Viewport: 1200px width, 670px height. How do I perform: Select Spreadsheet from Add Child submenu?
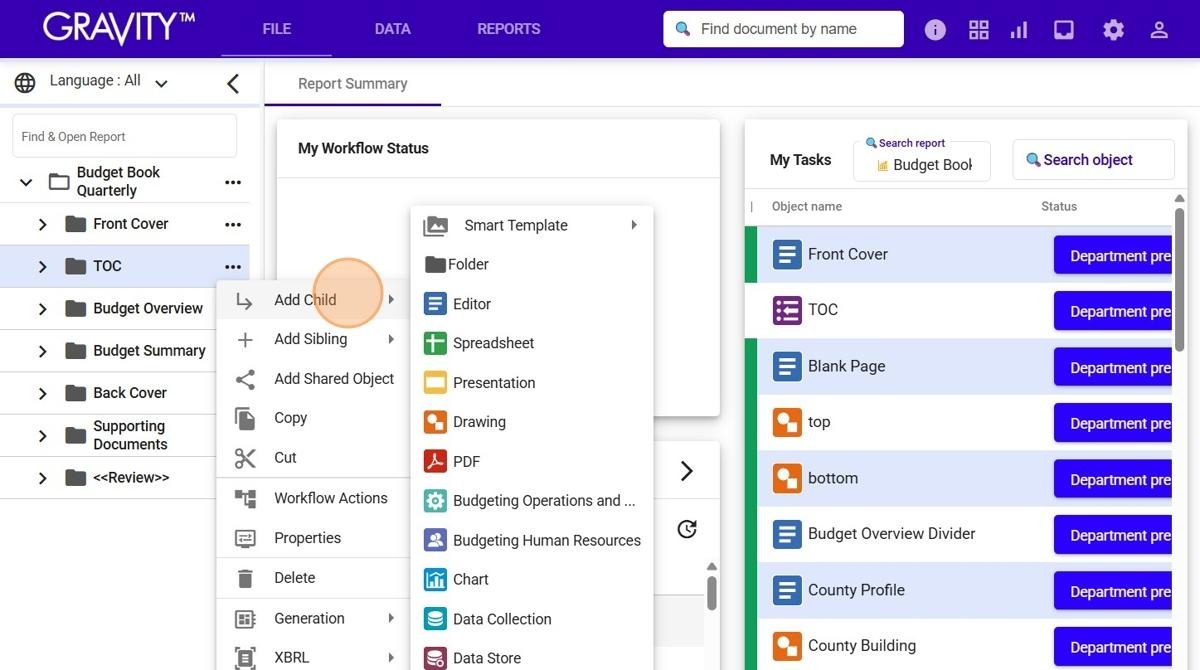[531, 343]
